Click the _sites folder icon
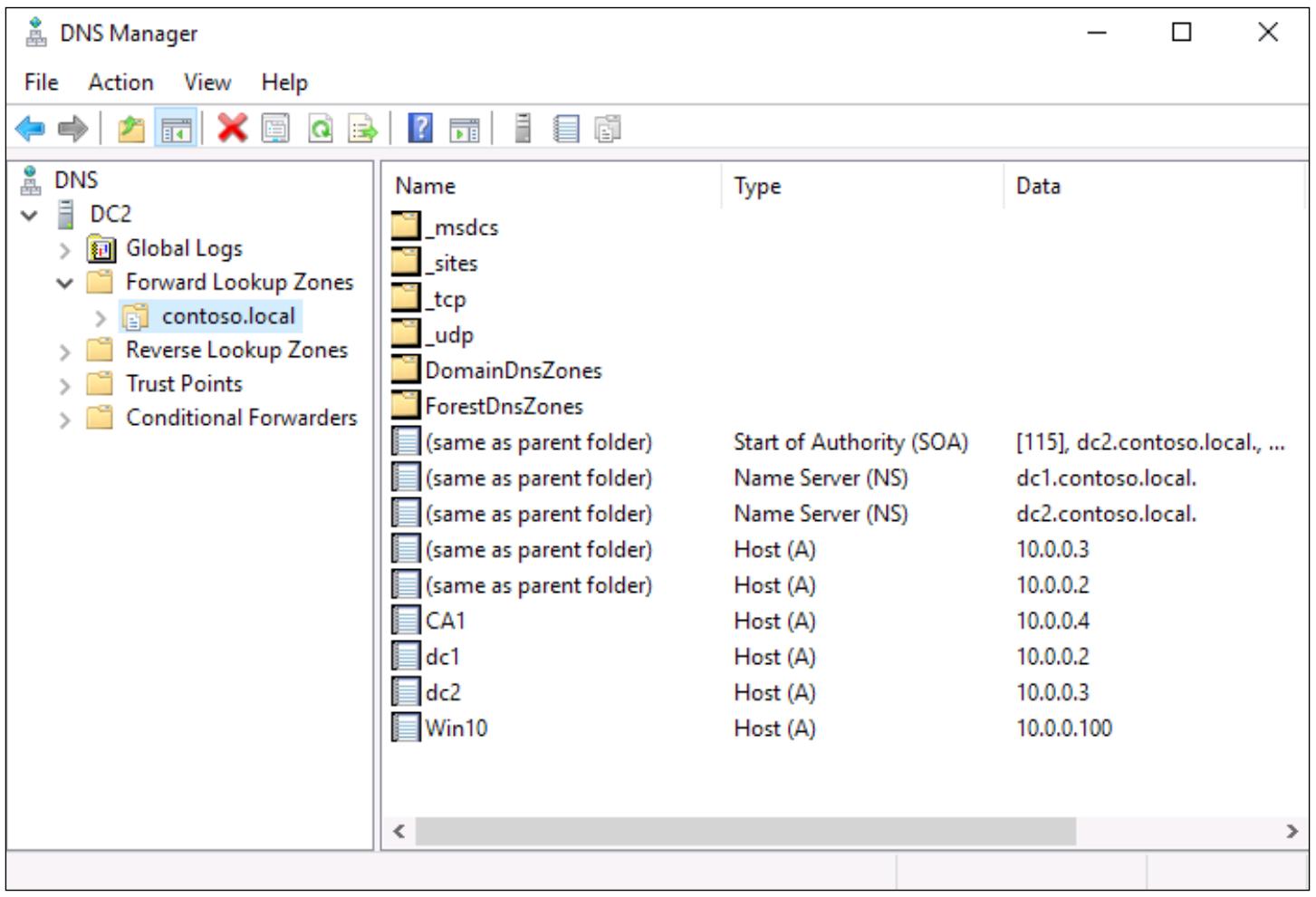The height and width of the screenshot is (897, 1316). point(407,263)
